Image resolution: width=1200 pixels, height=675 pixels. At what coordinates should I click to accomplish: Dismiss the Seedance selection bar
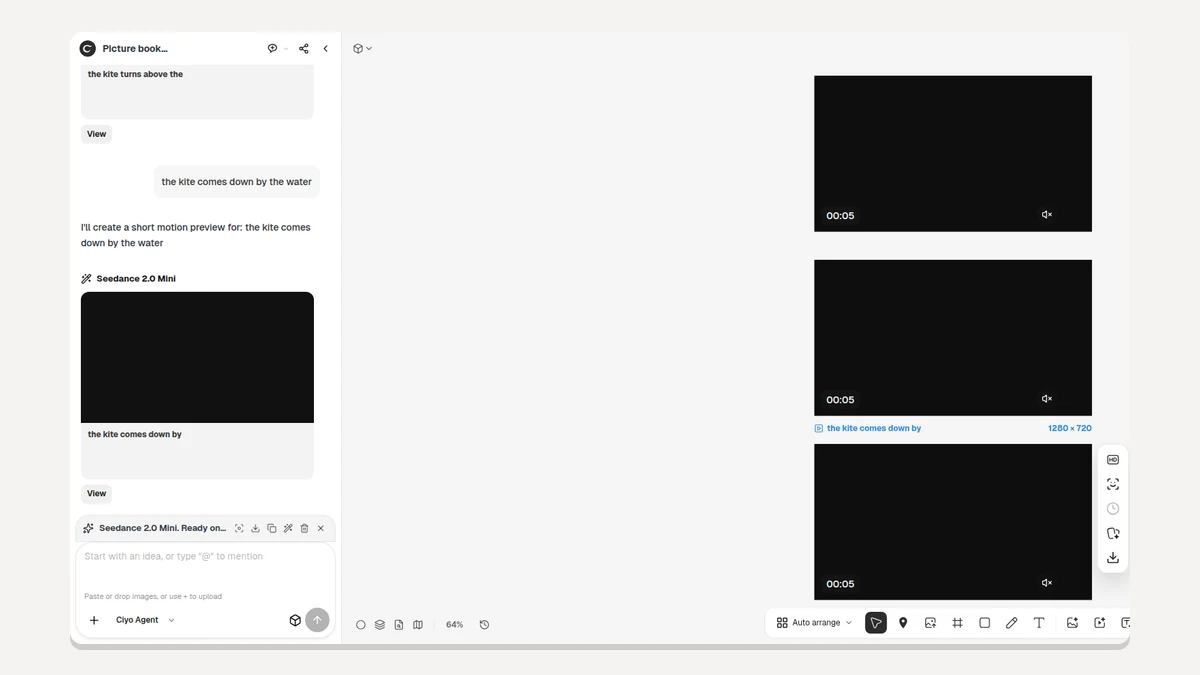click(321, 528)
